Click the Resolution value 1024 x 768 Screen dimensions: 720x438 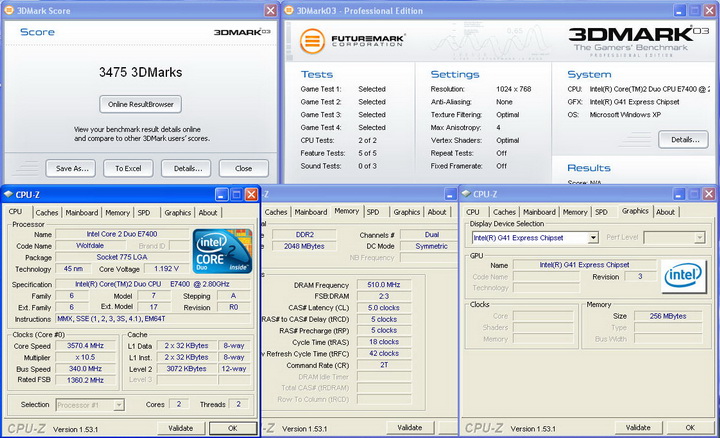[513, 89]
